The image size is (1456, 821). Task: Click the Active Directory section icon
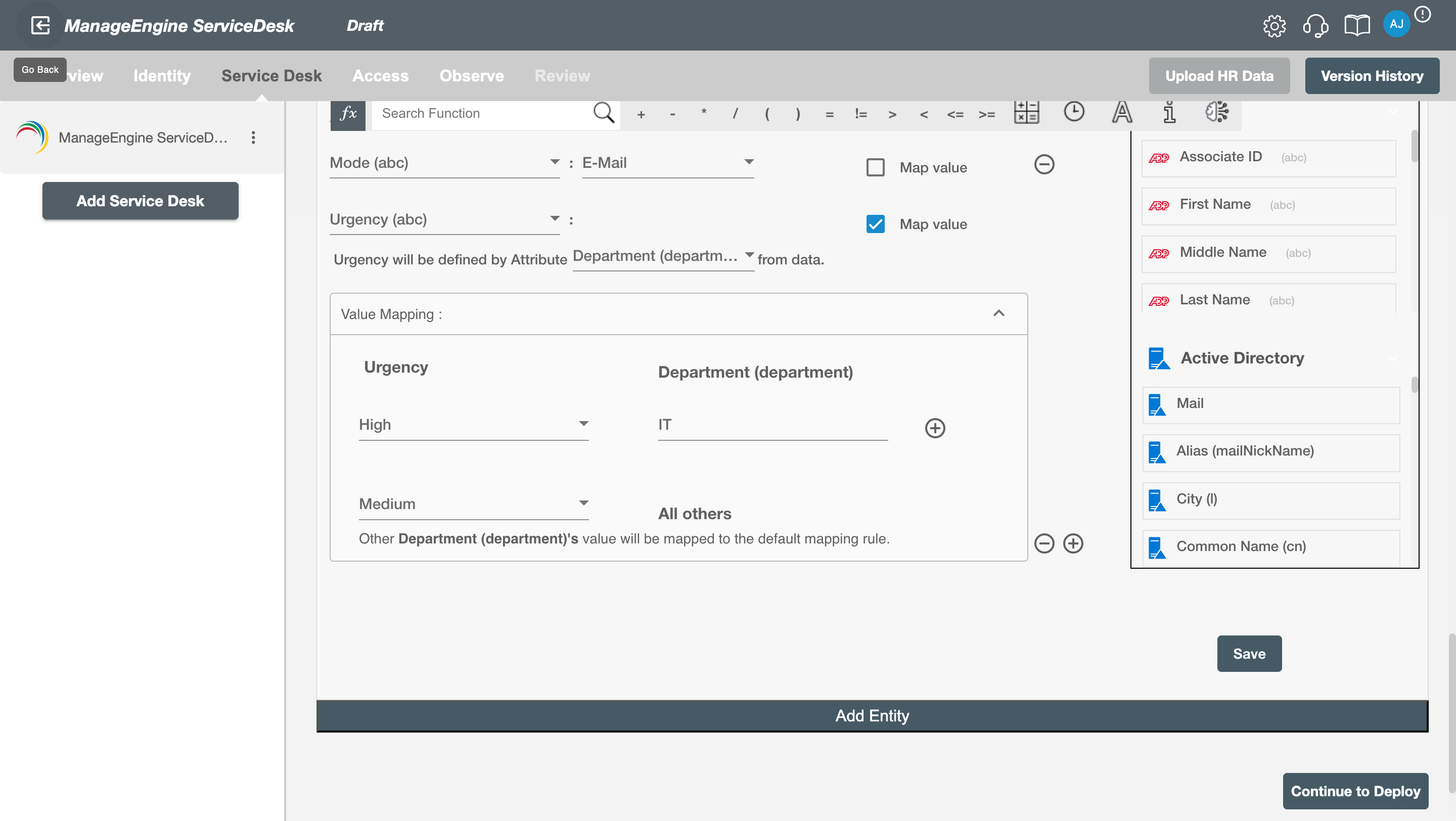pyautogui.click(x=1160, y=357)
